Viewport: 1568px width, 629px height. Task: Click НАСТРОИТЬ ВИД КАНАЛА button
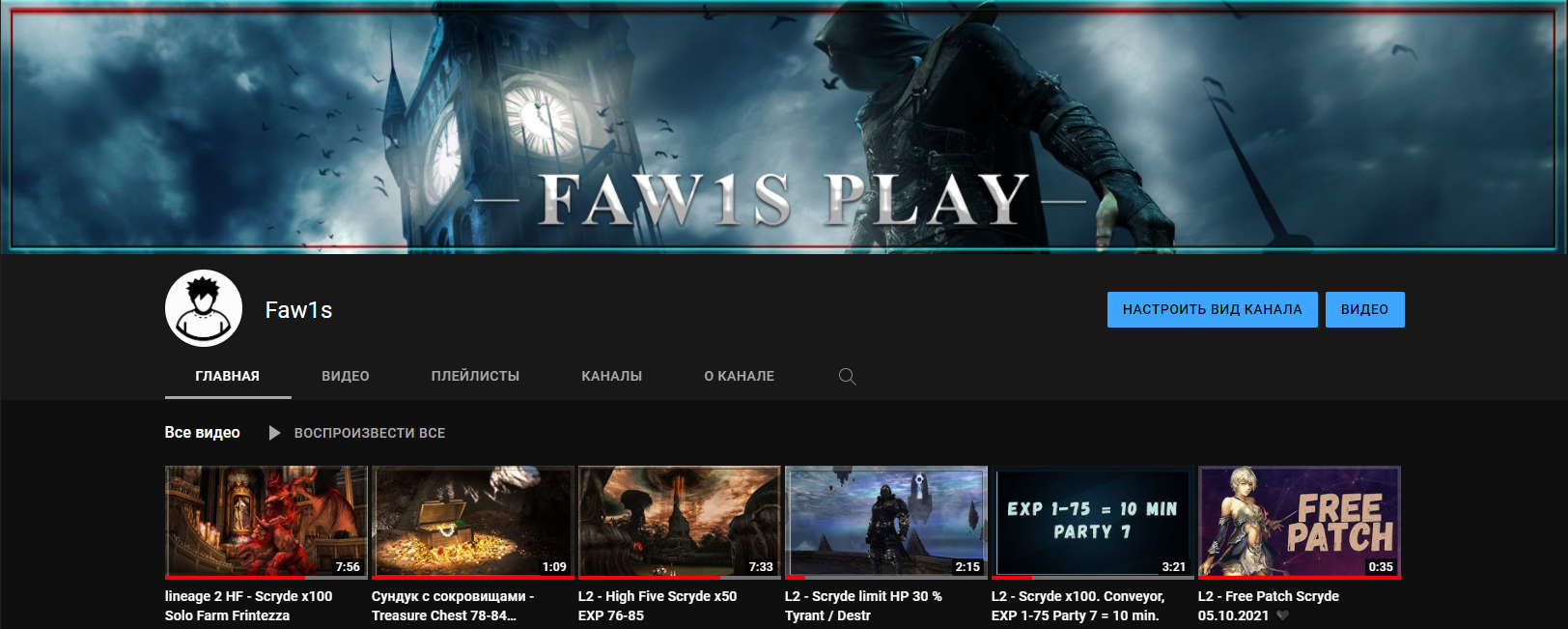click(x=1212, y=309)
